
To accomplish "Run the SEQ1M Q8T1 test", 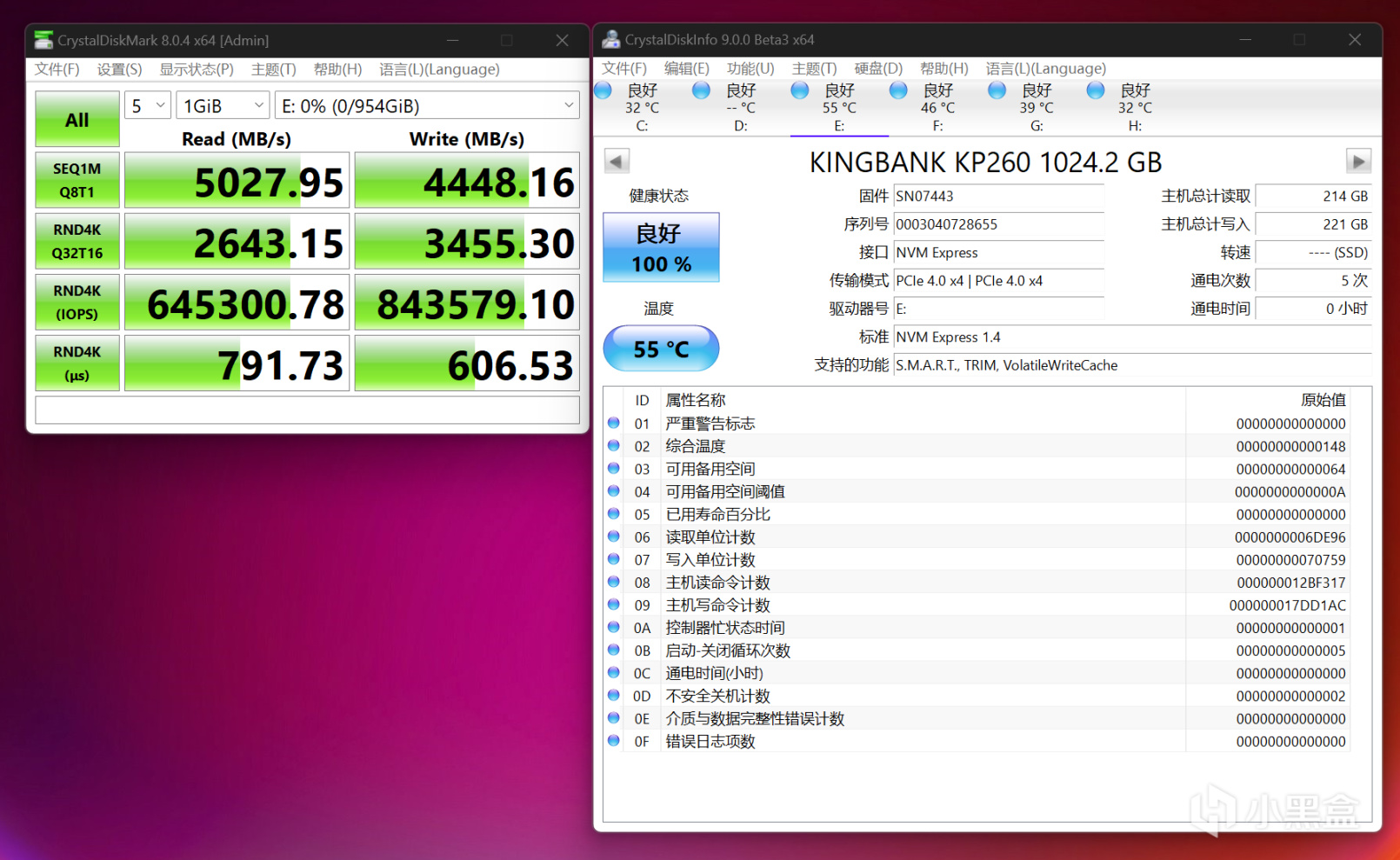I will (x=77, y=180).
